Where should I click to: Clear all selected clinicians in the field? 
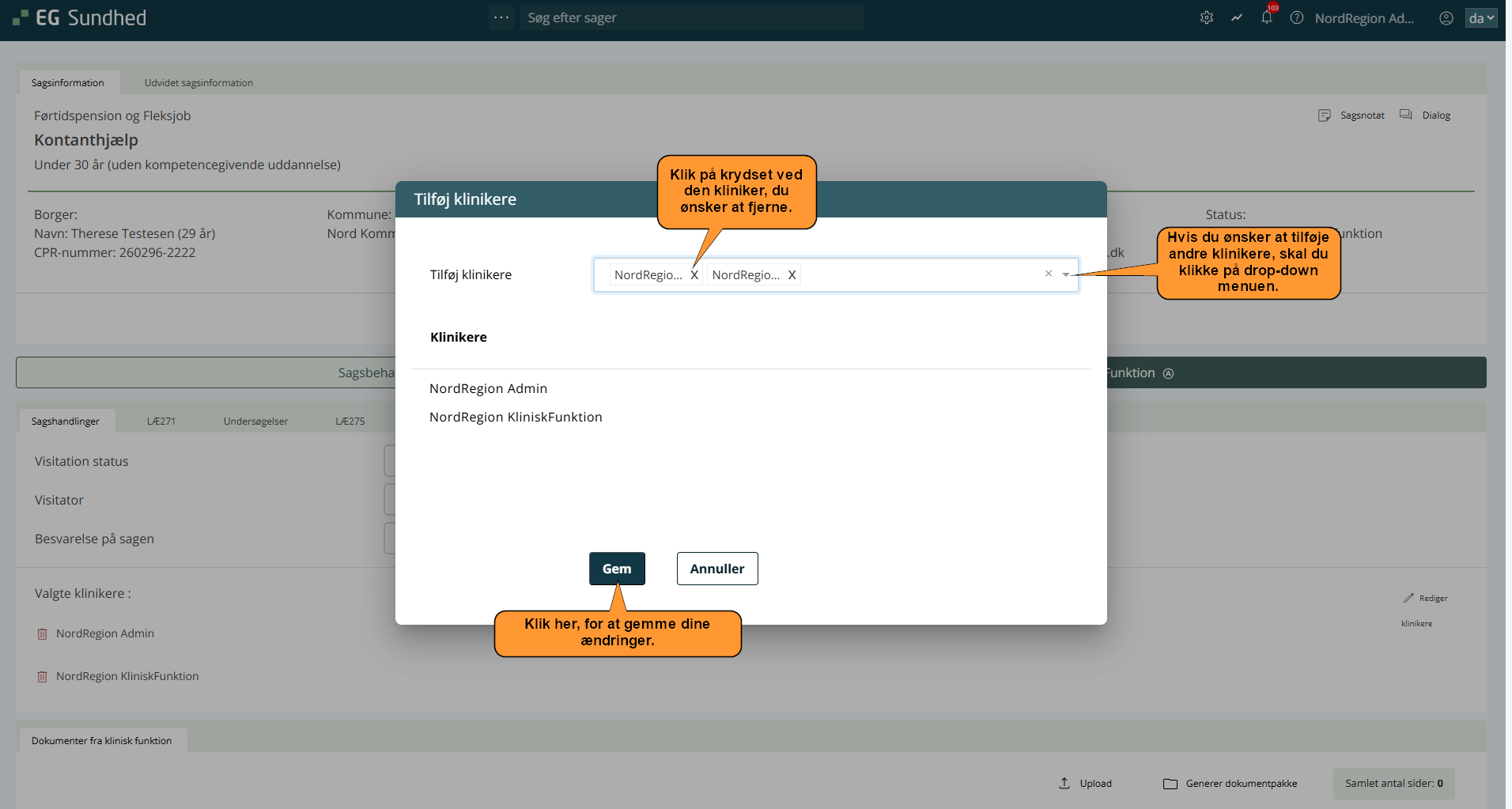tap(1049, 274)
